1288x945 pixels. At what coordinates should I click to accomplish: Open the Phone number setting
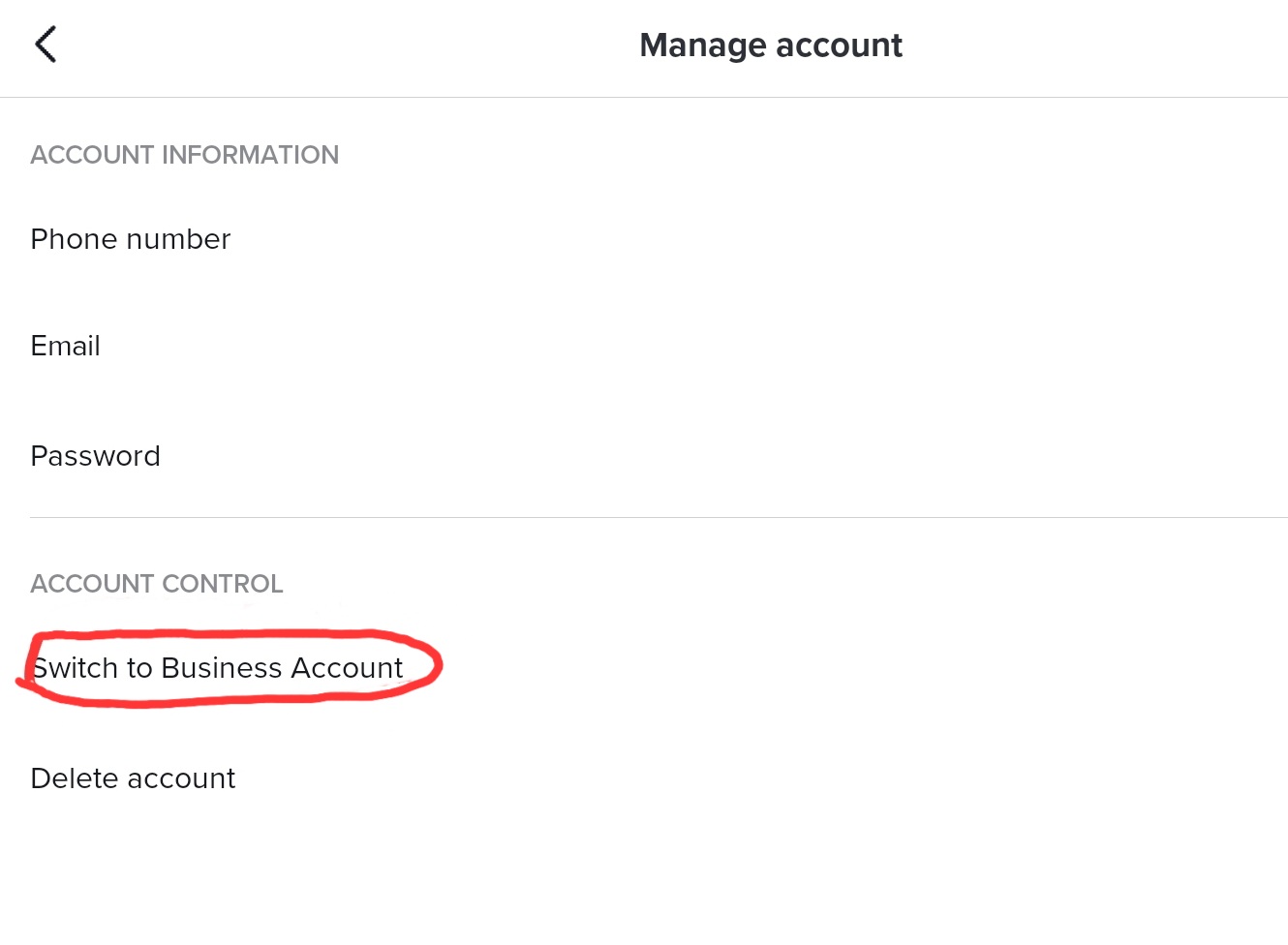[131, 239]
